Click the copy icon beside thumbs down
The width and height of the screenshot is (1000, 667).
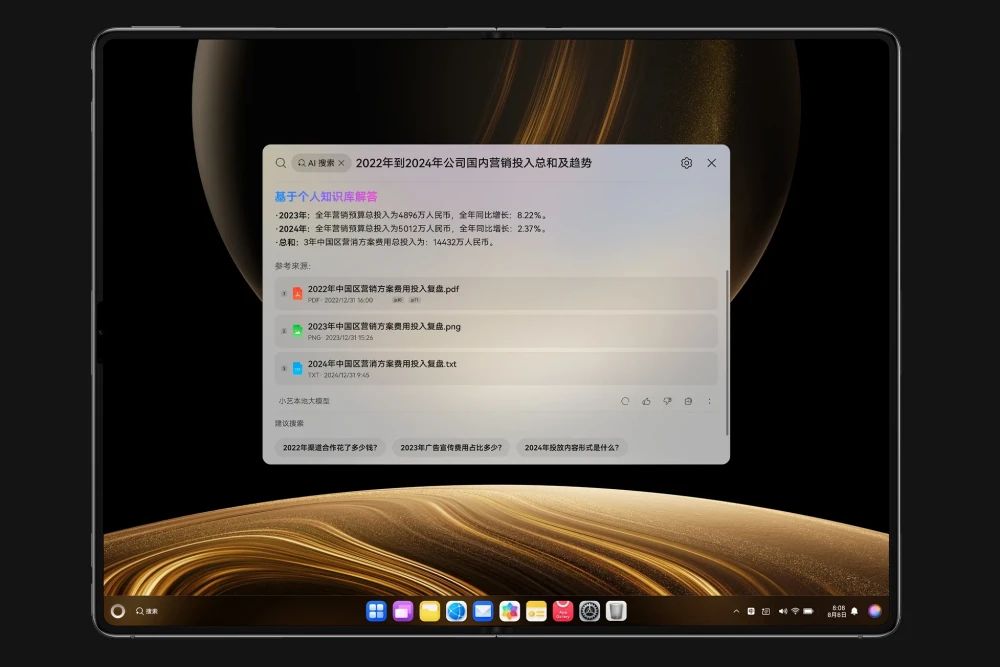[688, 401]
